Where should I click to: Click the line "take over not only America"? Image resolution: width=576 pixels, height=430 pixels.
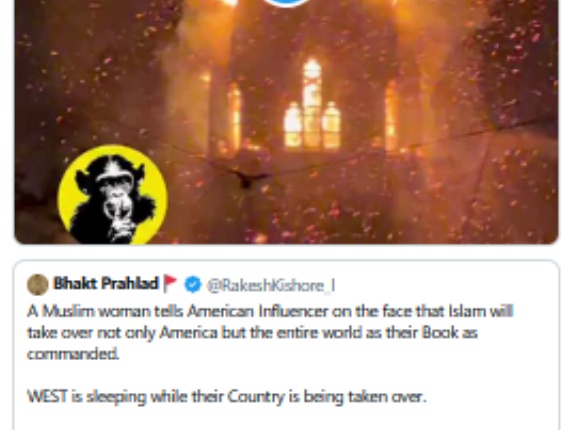tap(252, 333)
